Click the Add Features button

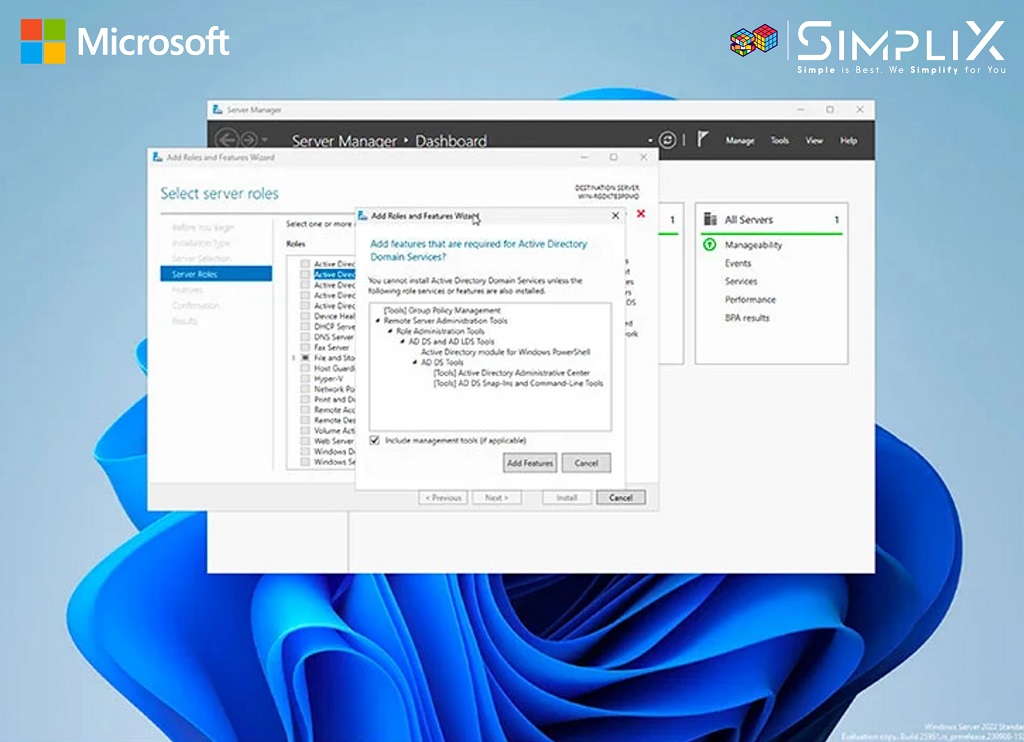(530, 463)
